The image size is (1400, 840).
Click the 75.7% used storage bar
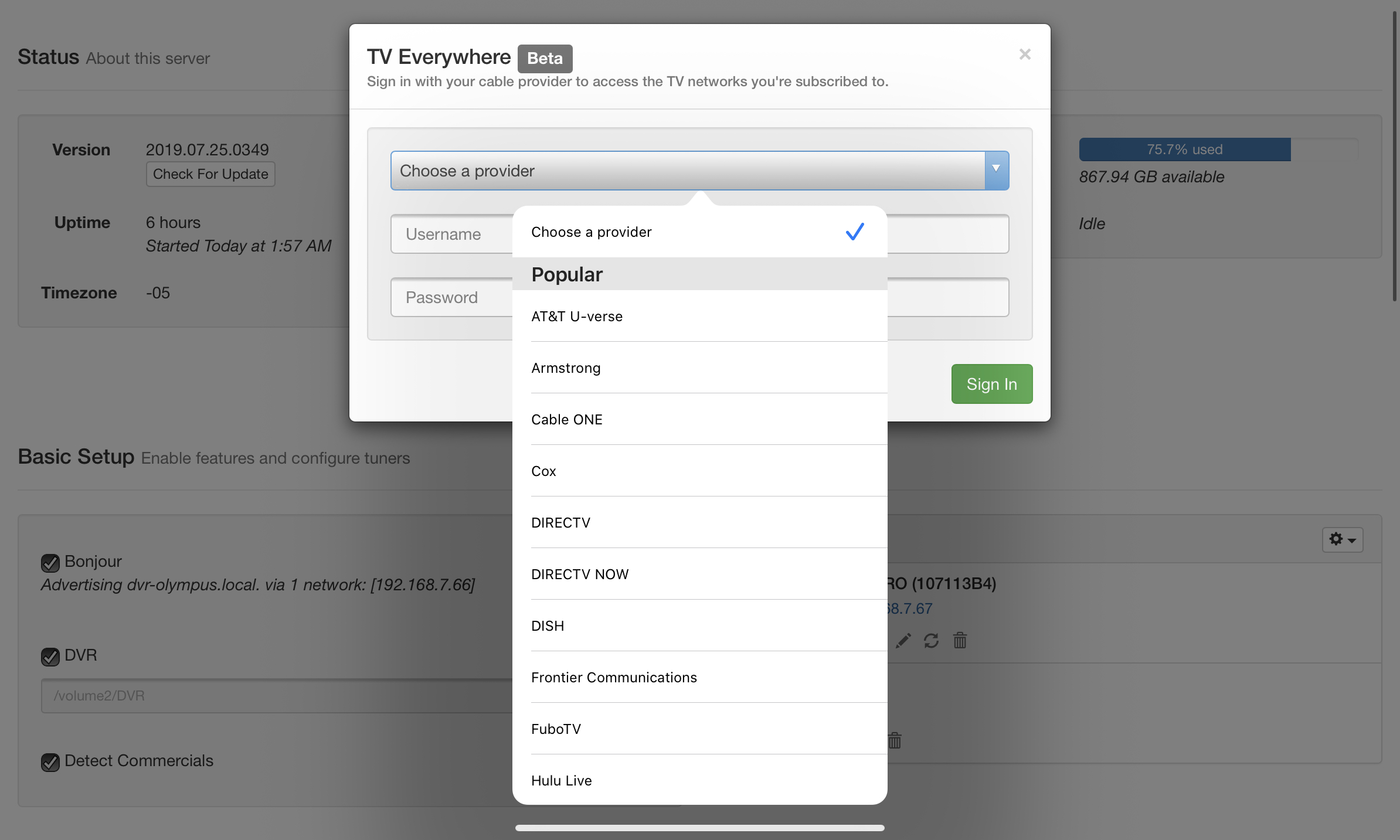[1184, 149]
